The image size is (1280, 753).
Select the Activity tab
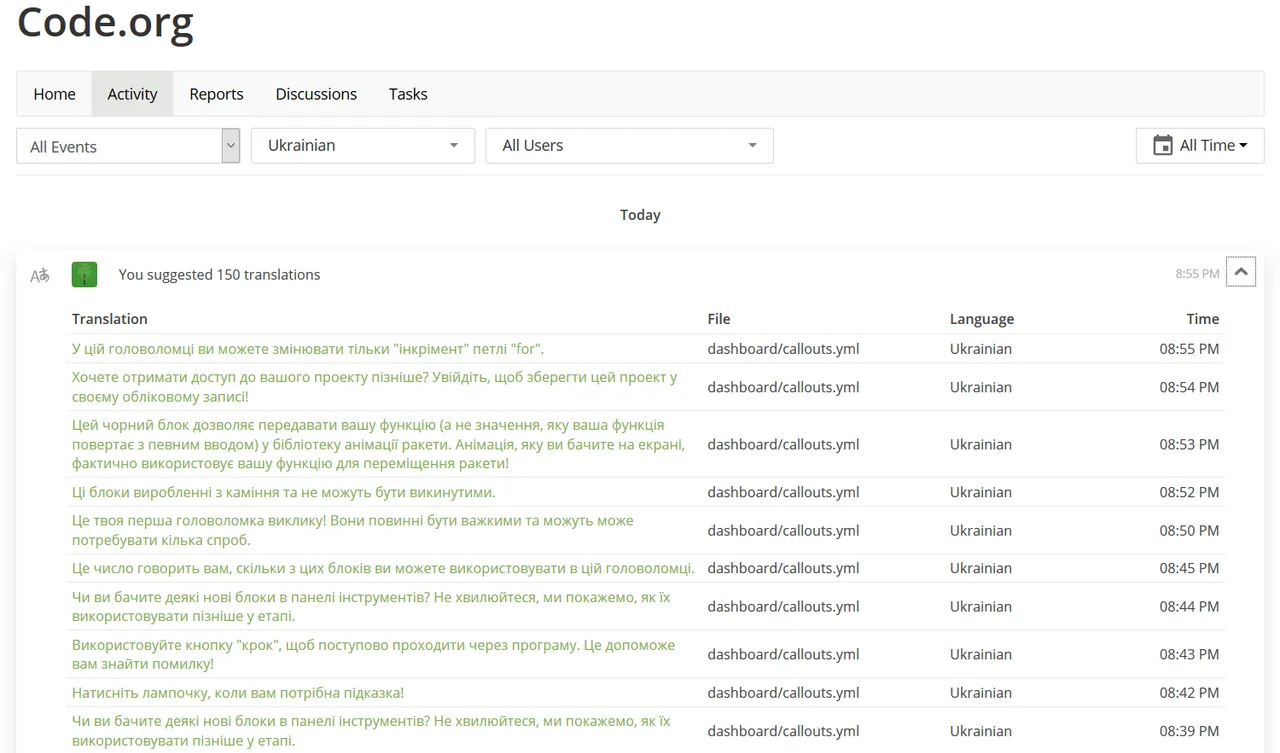click(x=132, y=94)
